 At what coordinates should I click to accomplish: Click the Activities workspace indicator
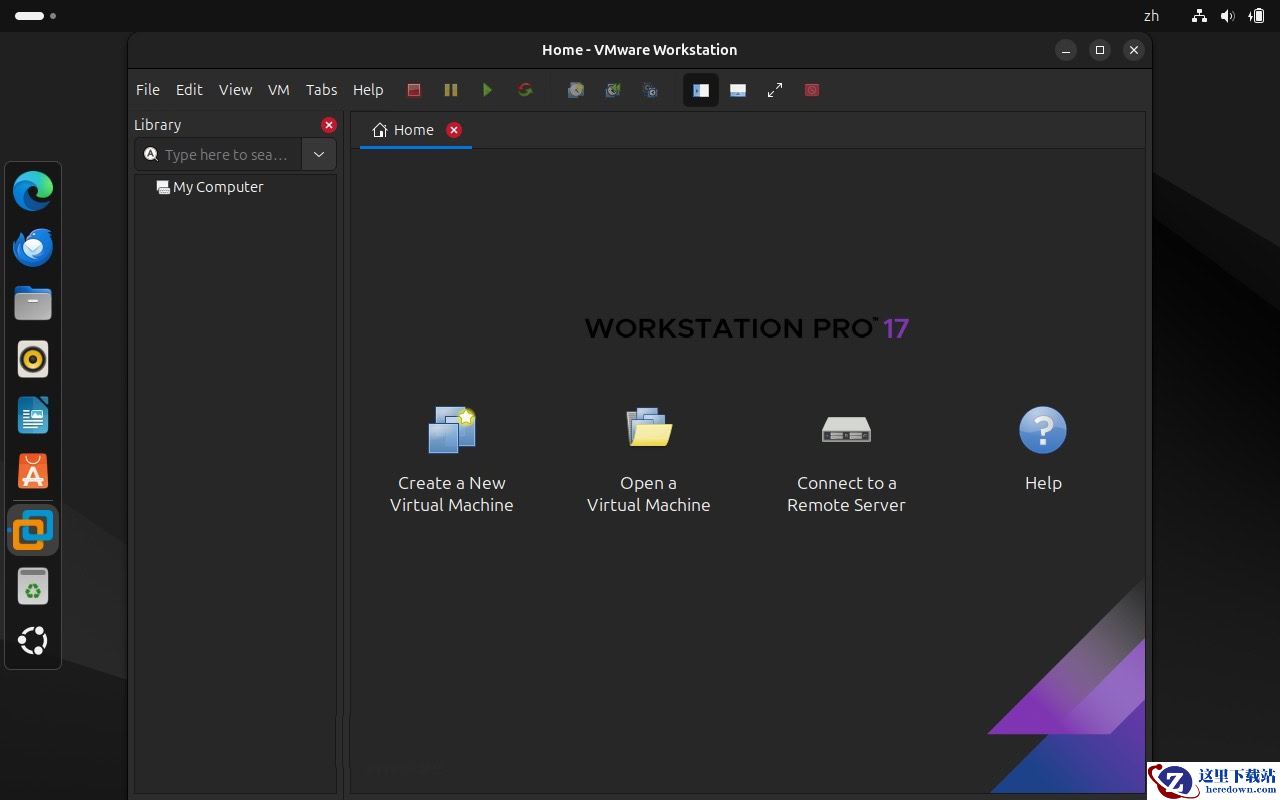coord(35,16)
